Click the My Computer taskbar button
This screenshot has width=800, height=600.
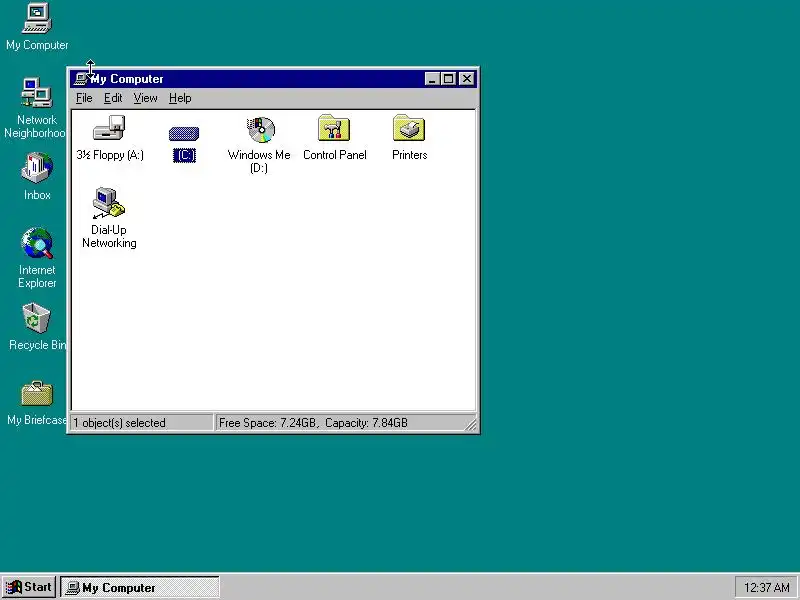point(140,588)
